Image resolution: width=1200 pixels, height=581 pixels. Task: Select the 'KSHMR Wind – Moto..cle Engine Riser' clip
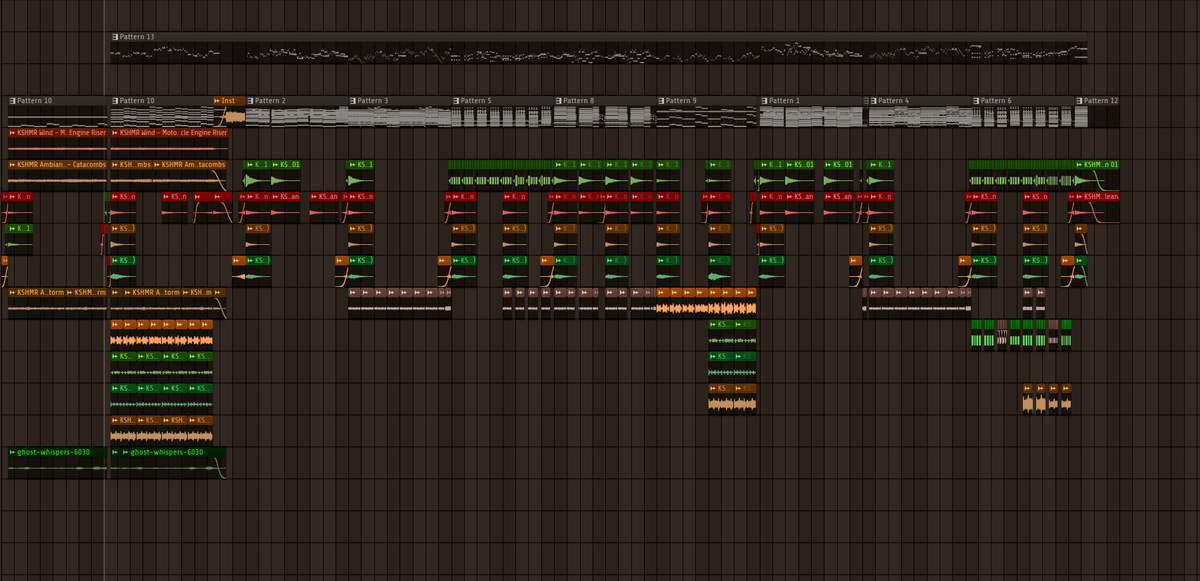pos(169,143)
